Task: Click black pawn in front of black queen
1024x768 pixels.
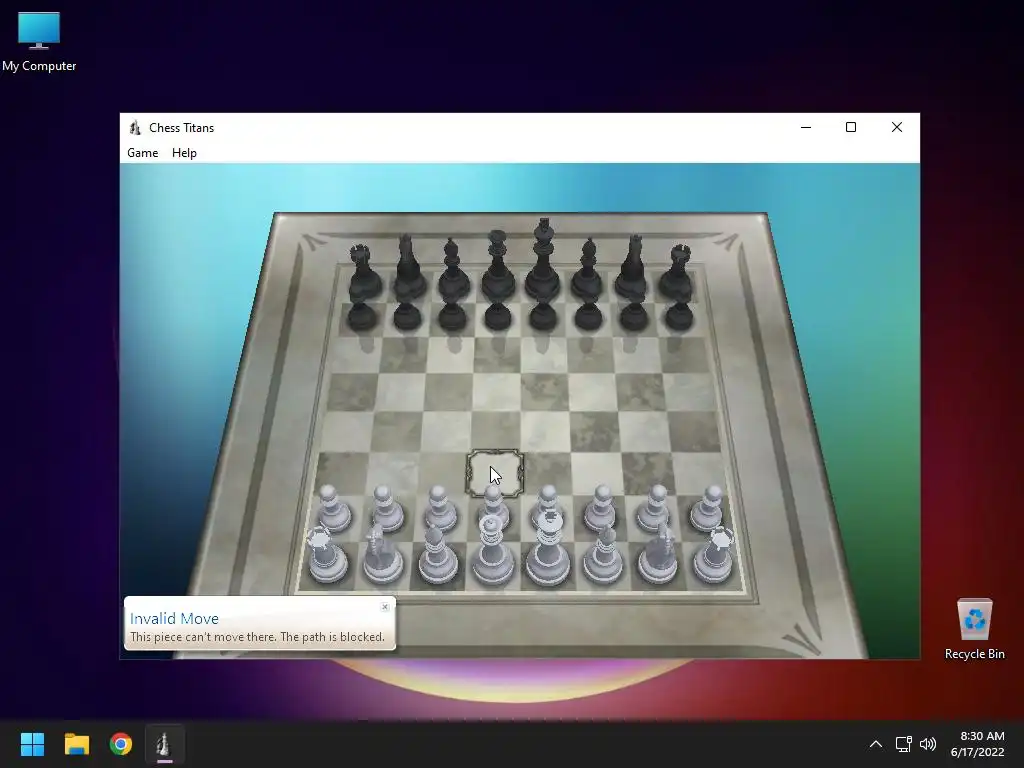Action: tap(498, 316)
